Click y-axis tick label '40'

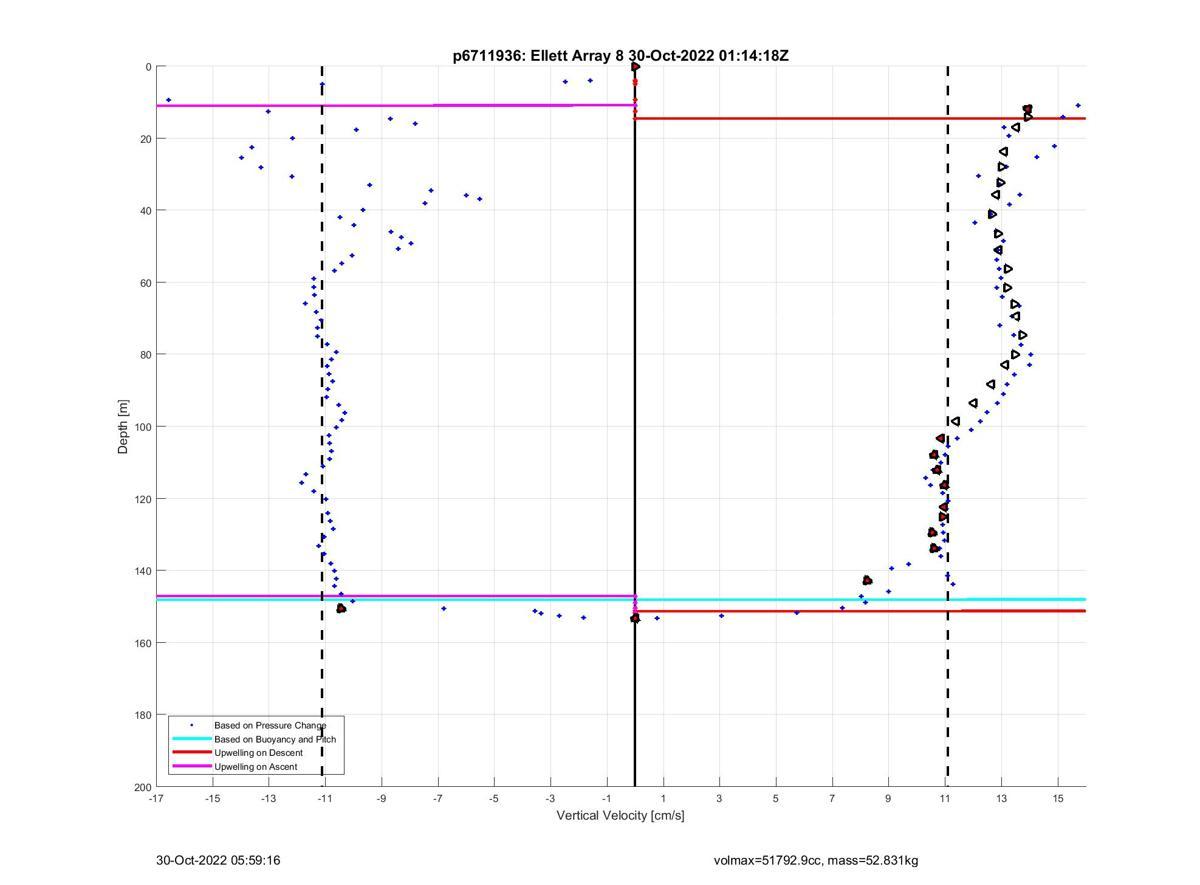click(x=144, y=211)
